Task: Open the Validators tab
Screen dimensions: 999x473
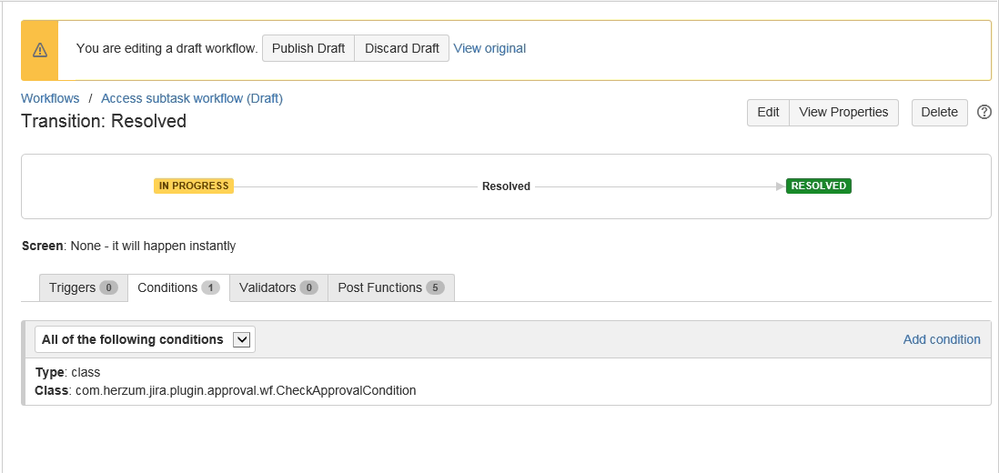Action: click(x=278, y=287)
